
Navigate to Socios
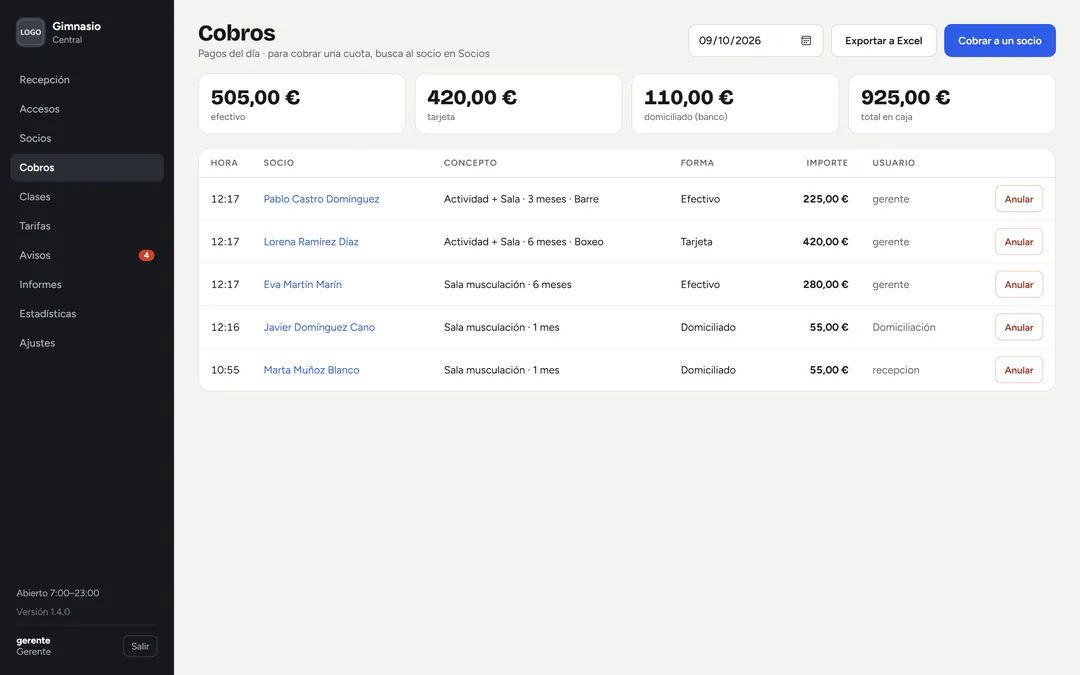(87, 138)
